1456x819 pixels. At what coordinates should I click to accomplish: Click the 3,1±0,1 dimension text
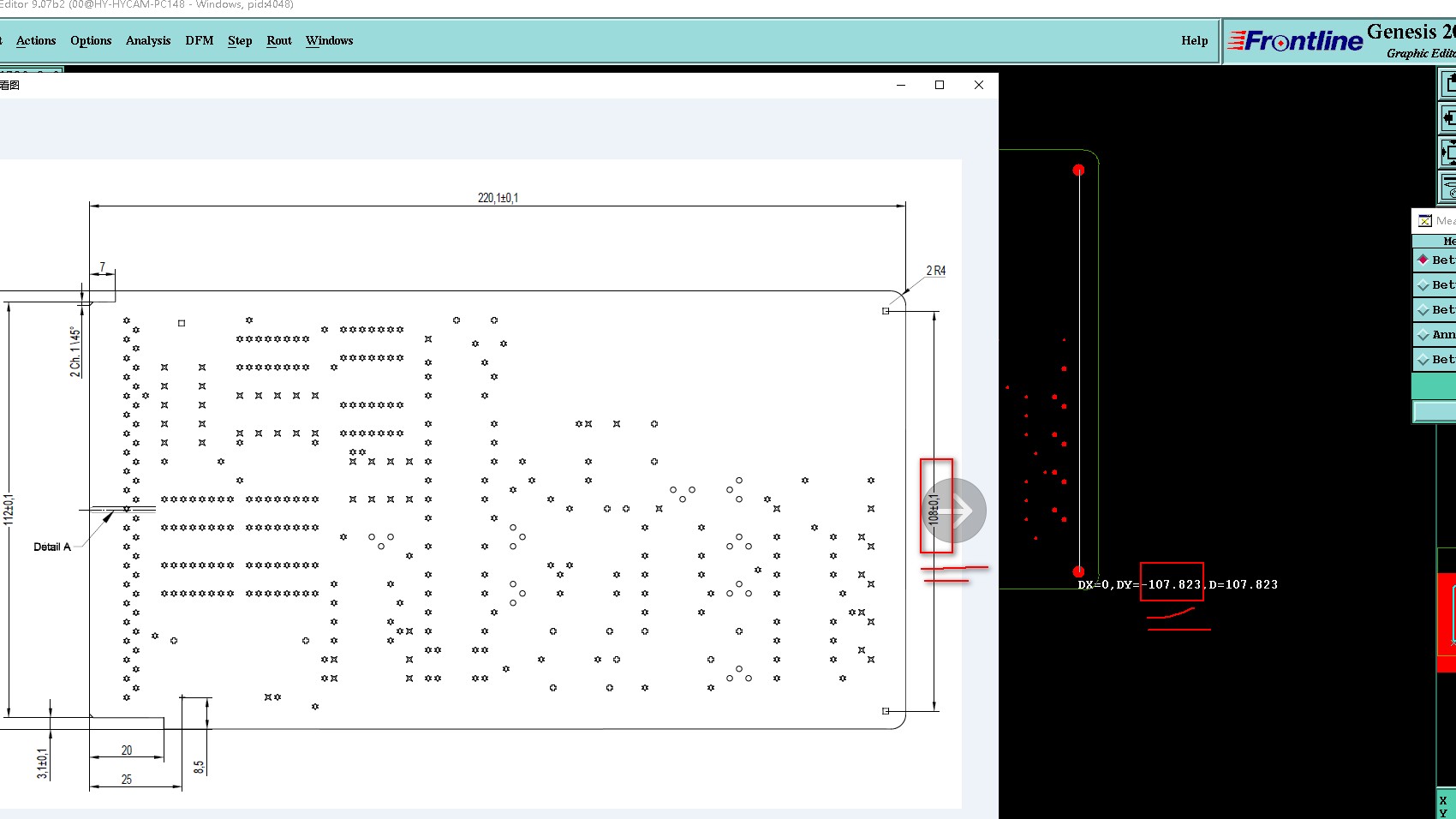(x=42, y=762)
